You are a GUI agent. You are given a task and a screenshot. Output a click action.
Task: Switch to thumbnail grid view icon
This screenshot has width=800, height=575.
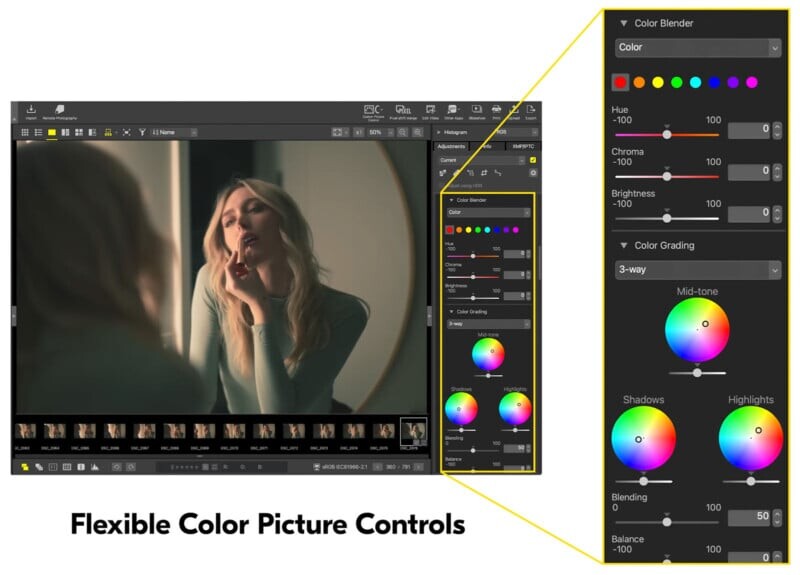(x=24, y=132)
